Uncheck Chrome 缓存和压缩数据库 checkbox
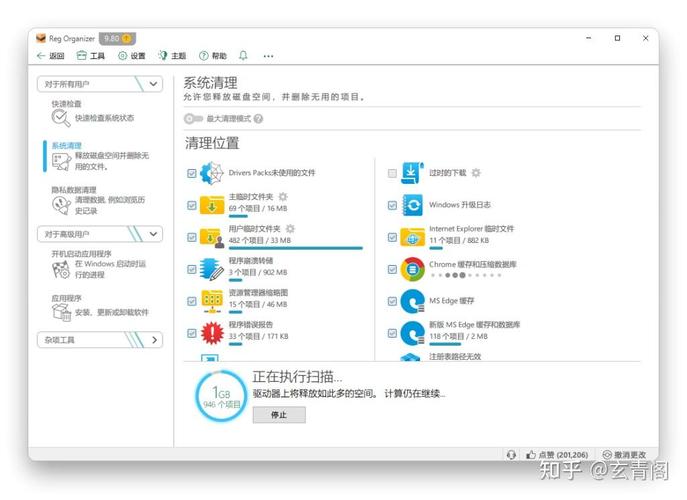 click(393, 269)
